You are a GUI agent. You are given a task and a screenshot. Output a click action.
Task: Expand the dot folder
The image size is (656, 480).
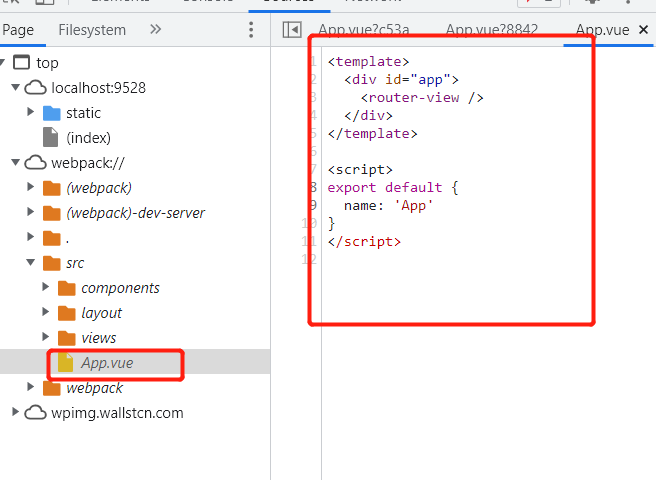[x=31, y=237]
